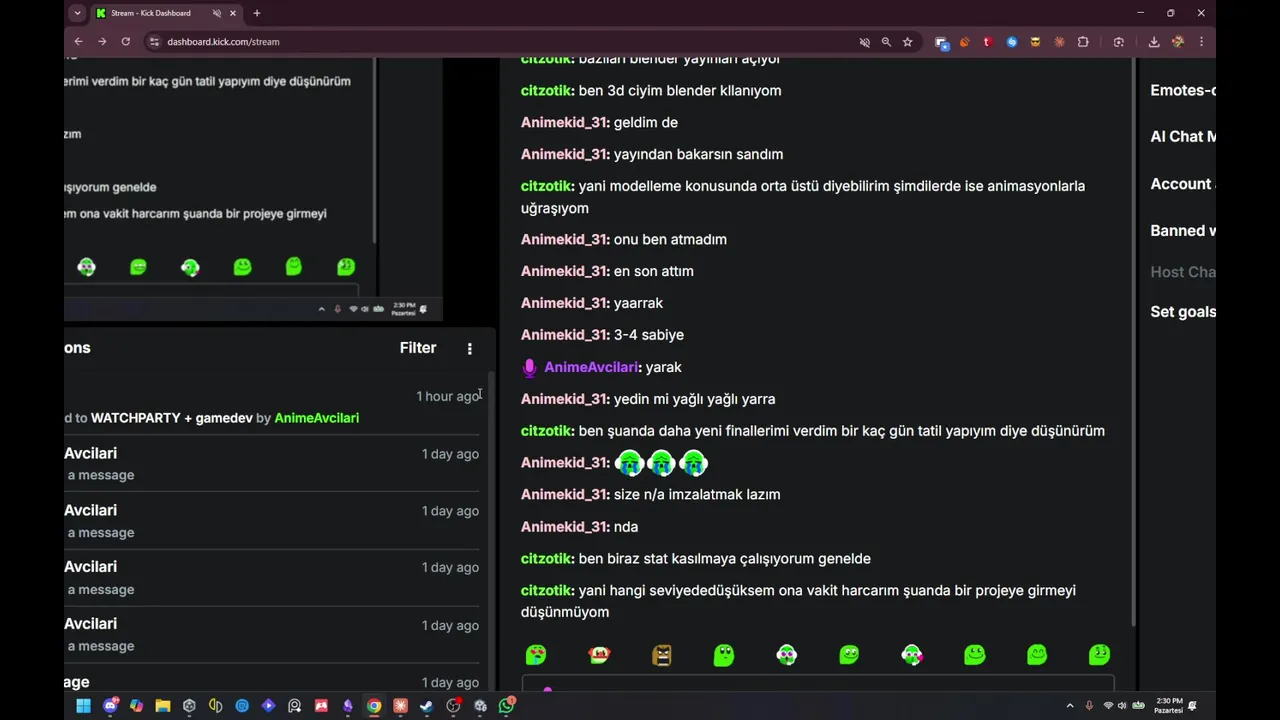Open WhatsApp from the taskbar
The width and height of the screenshot is (1280, 720).
click(507, 706)
